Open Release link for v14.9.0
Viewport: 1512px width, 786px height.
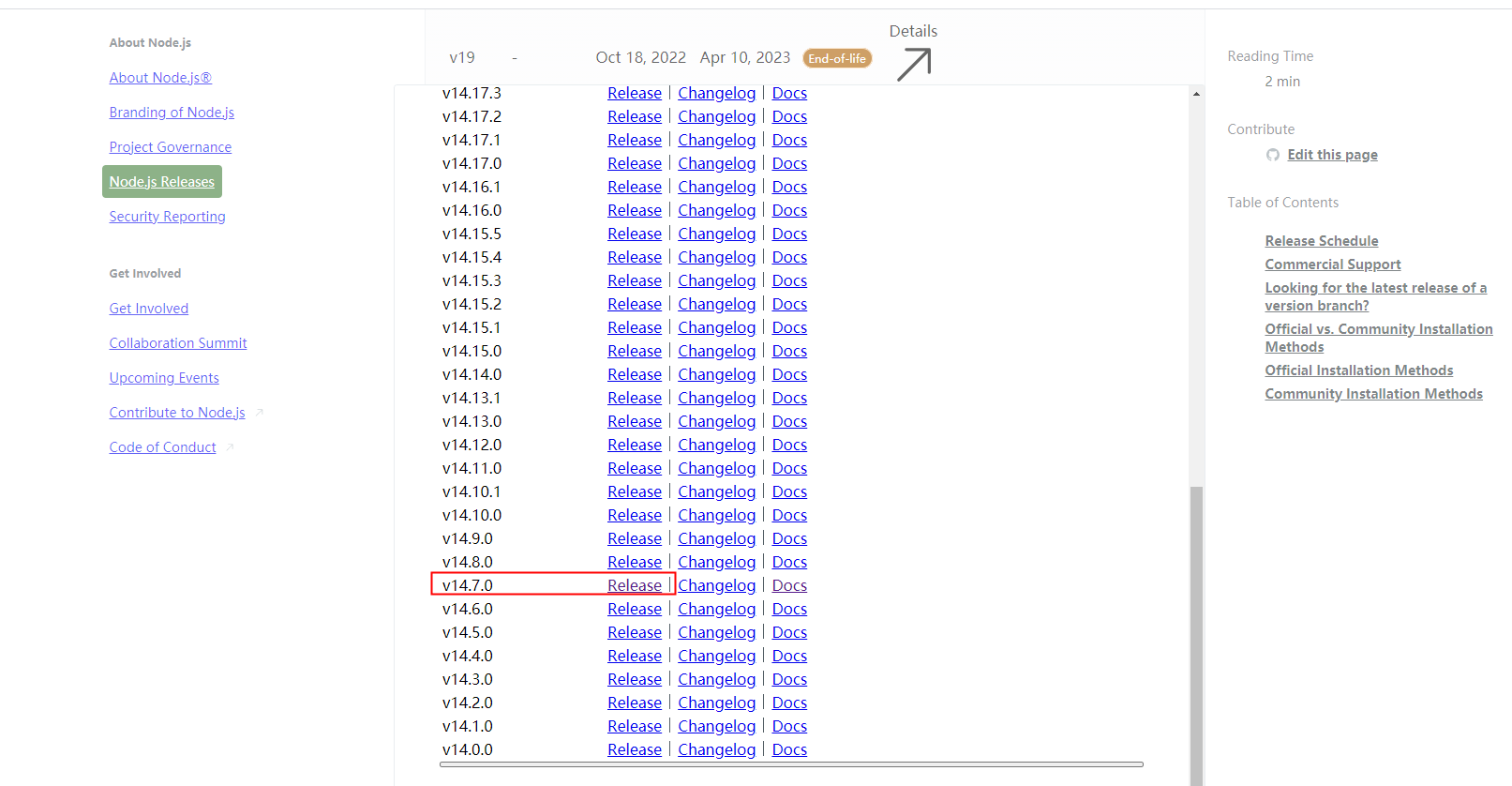click(635, 538)
